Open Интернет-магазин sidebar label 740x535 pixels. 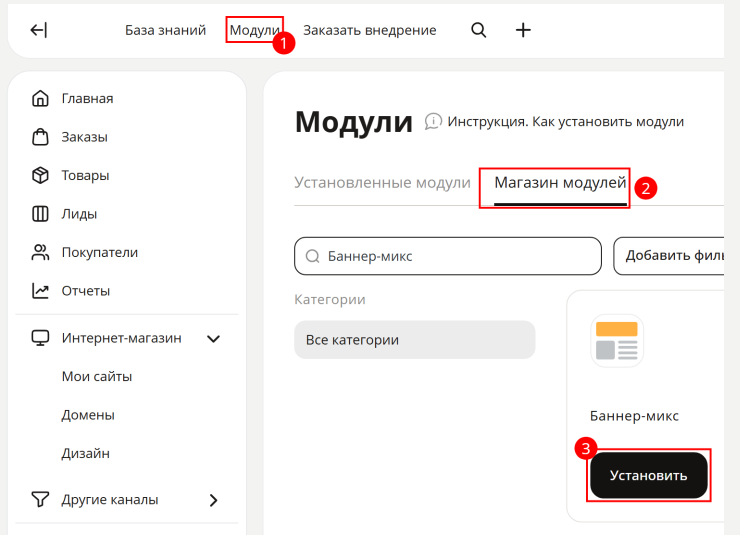[121, 338]
